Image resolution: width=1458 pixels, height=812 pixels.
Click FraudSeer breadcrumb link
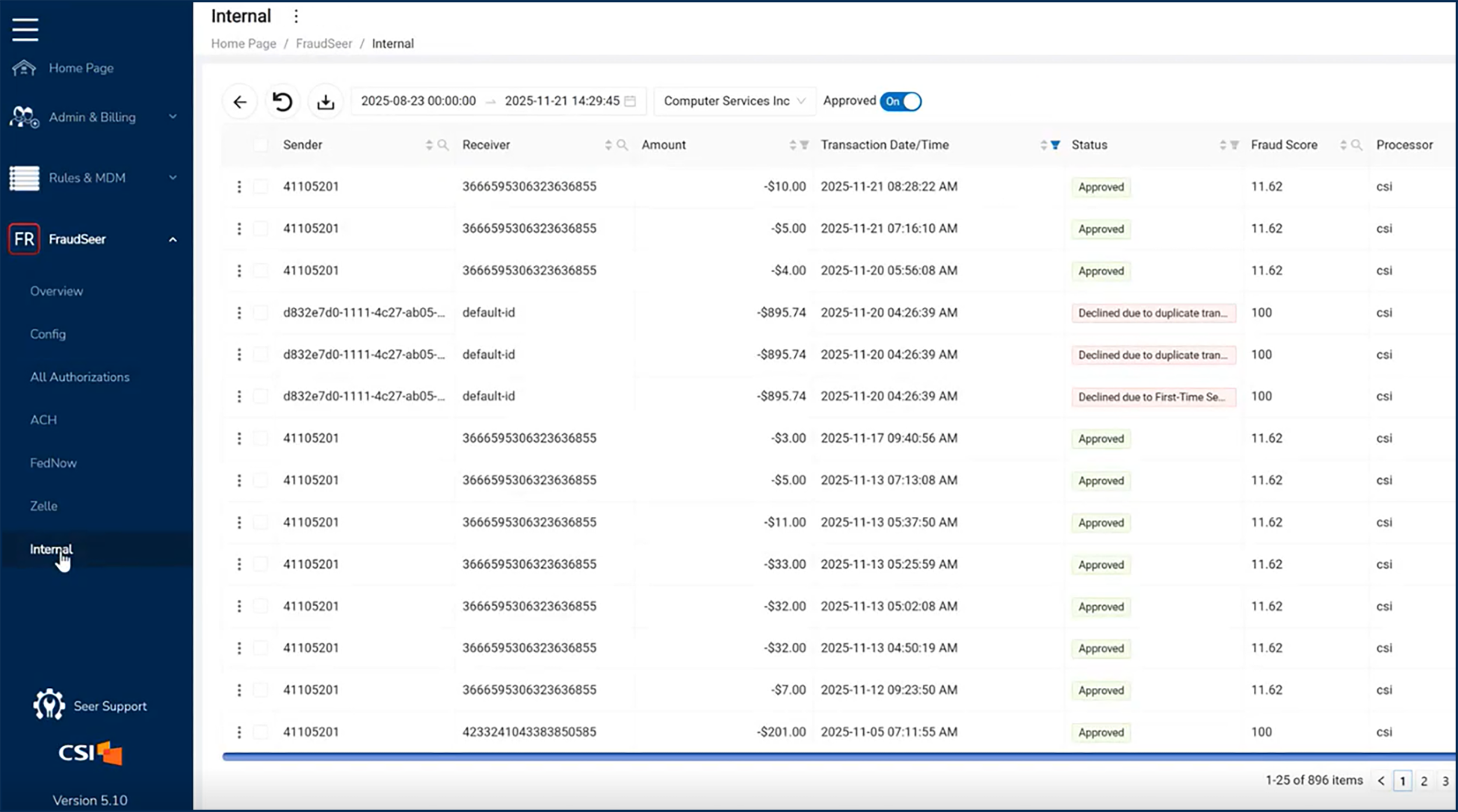(x=324, y=44)
